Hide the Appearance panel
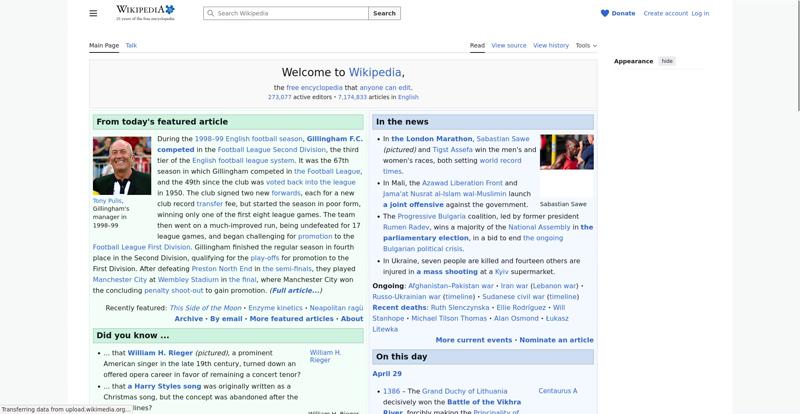Screen dimensions: 800x414 click(x=667, y=61)
